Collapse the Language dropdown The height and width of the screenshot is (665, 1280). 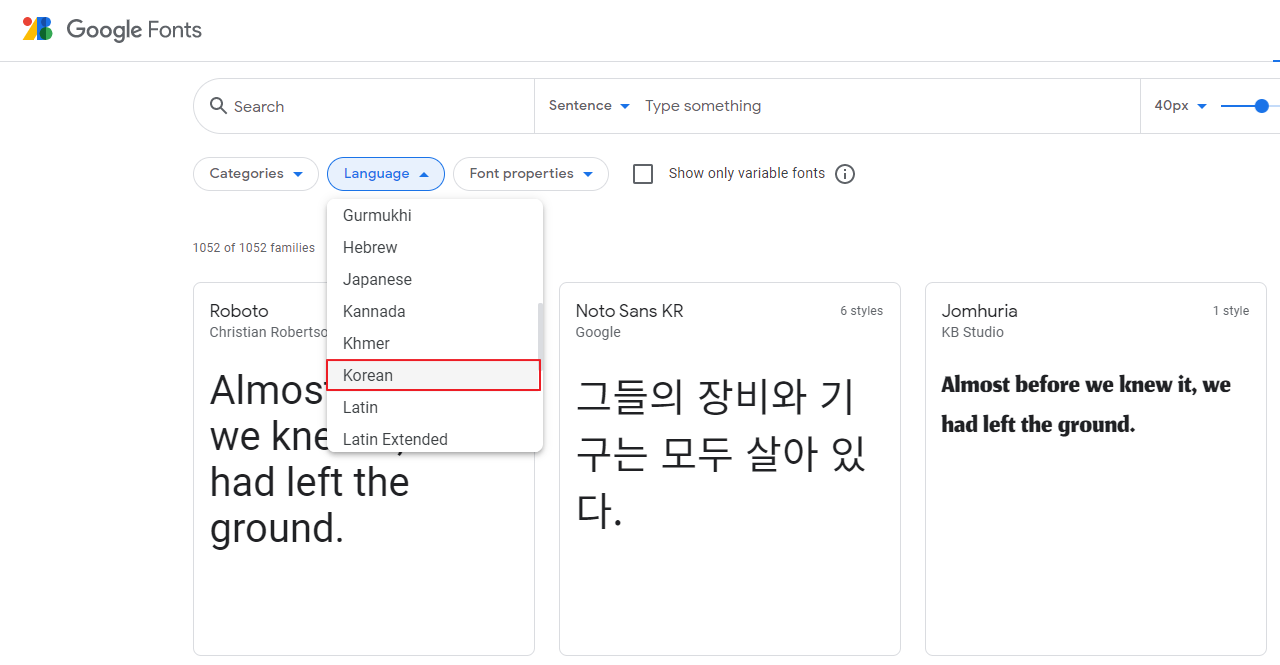386,174
